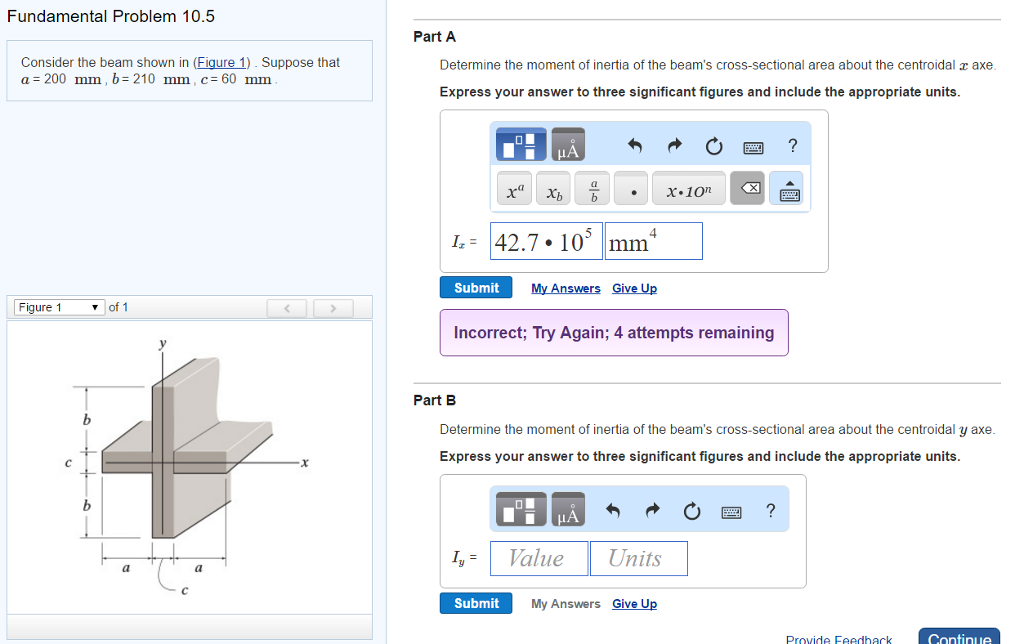The image size is (1024, 644).
Task: Open Greek symbols button in Part B
Action: [x=568, y=509]
